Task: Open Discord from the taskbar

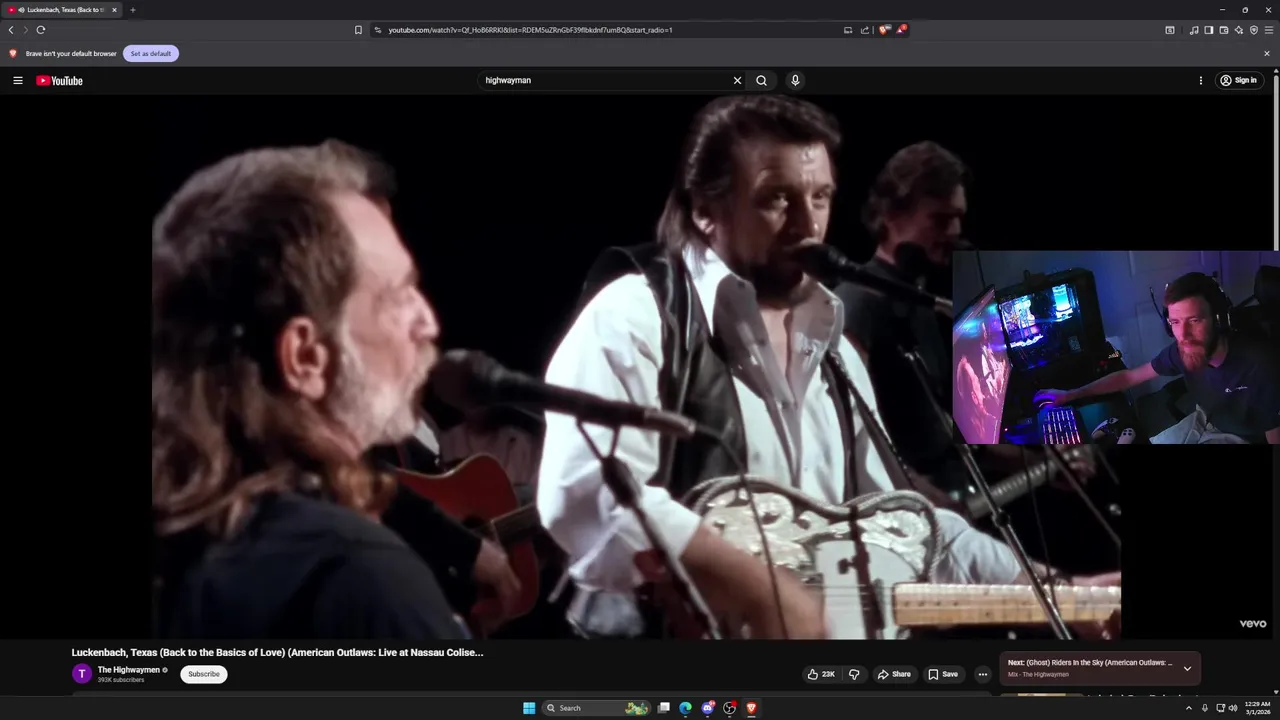Action: (x=707, y=708)
